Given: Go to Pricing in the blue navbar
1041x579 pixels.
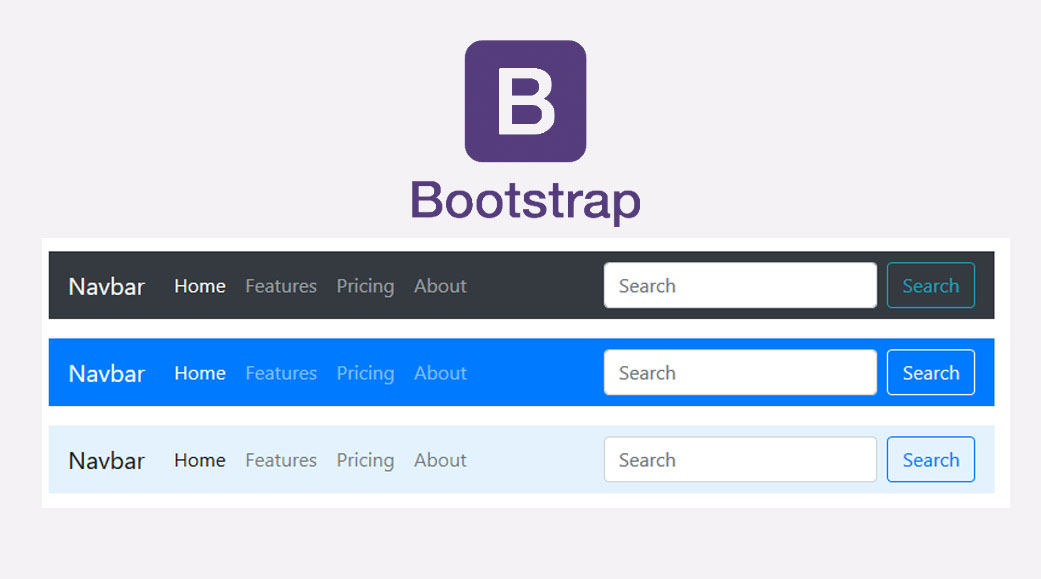Looking at the screenshot, I should point(365,373).
